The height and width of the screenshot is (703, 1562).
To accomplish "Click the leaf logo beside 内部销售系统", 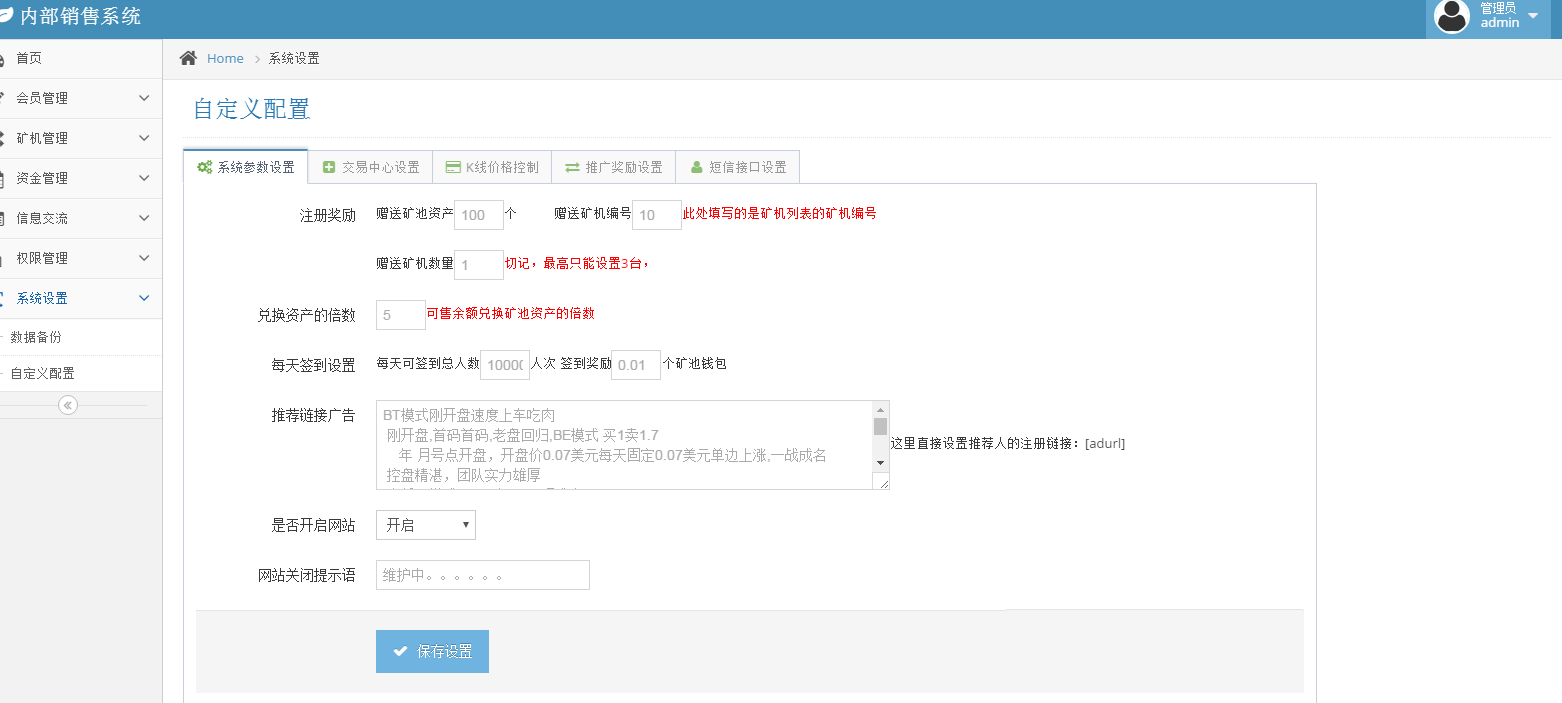I will (x=6, y=17).
